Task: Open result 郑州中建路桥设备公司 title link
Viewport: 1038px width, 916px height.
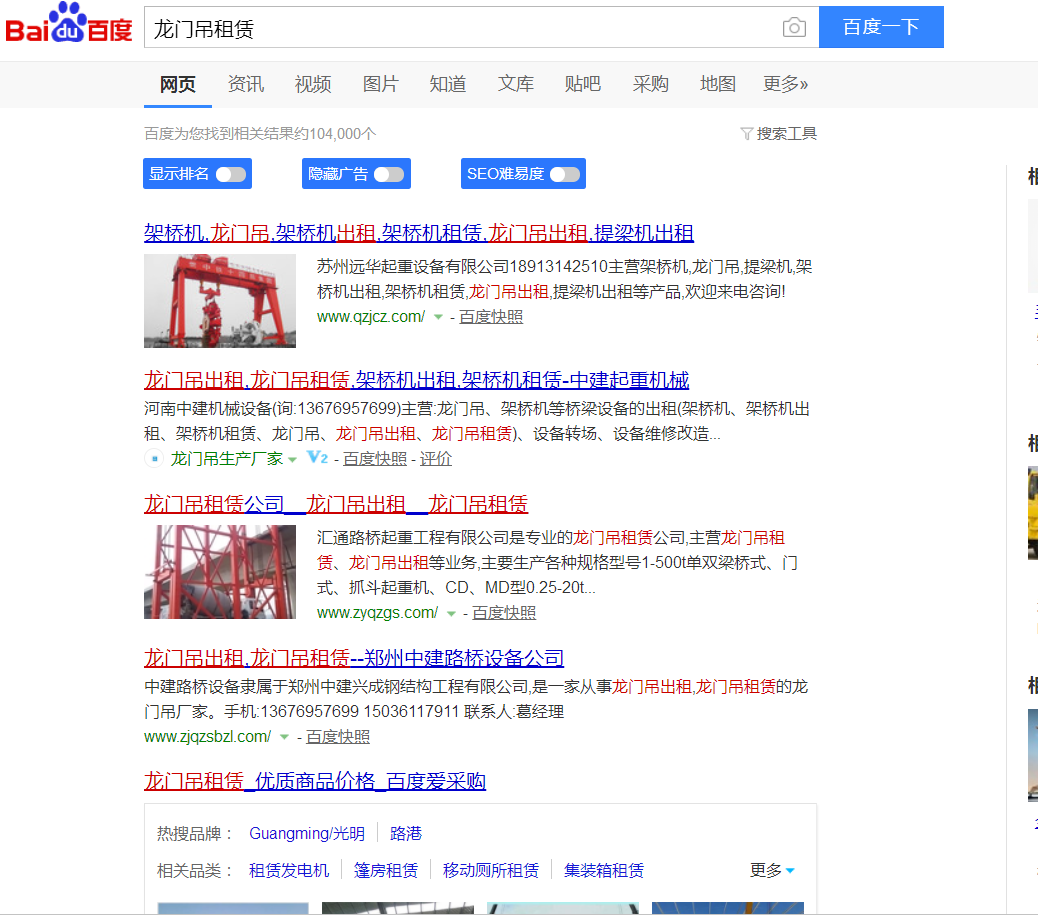Action: (354, 658)
